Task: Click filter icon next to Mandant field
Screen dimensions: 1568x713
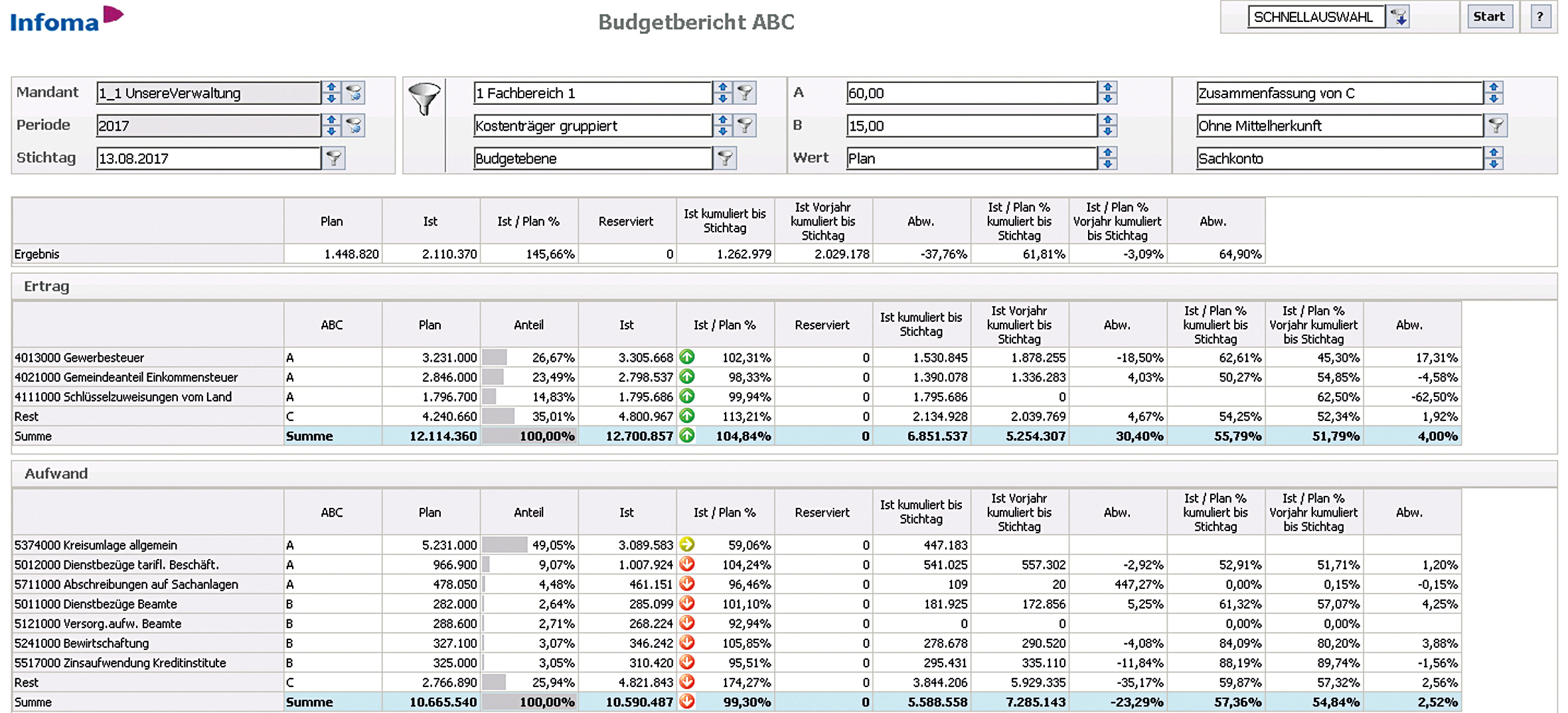Action: pyautogui.click(x=354, y=93)
